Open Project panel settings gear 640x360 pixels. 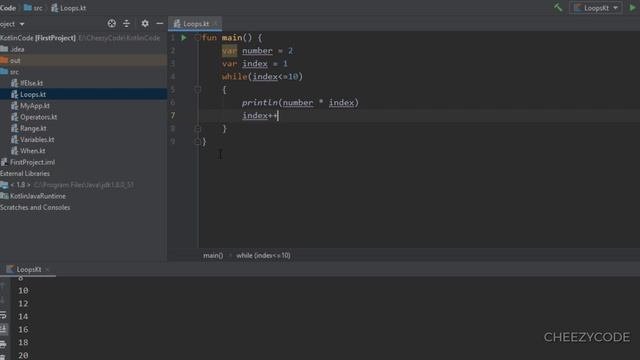coord(145,24)
